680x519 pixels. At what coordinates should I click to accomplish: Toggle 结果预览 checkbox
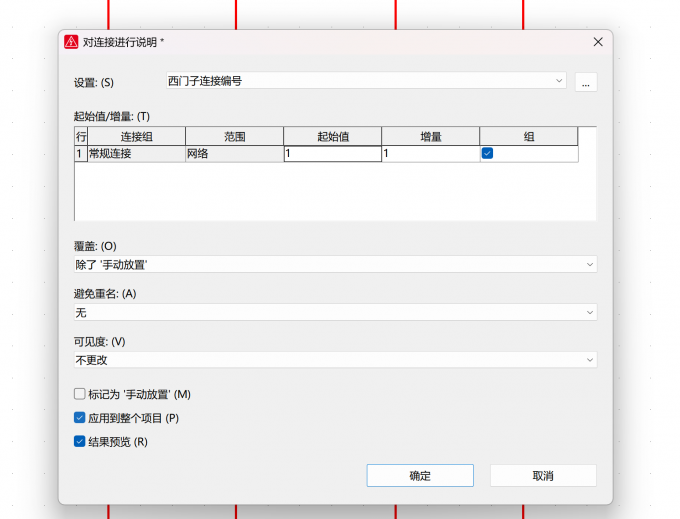(79, 441)
